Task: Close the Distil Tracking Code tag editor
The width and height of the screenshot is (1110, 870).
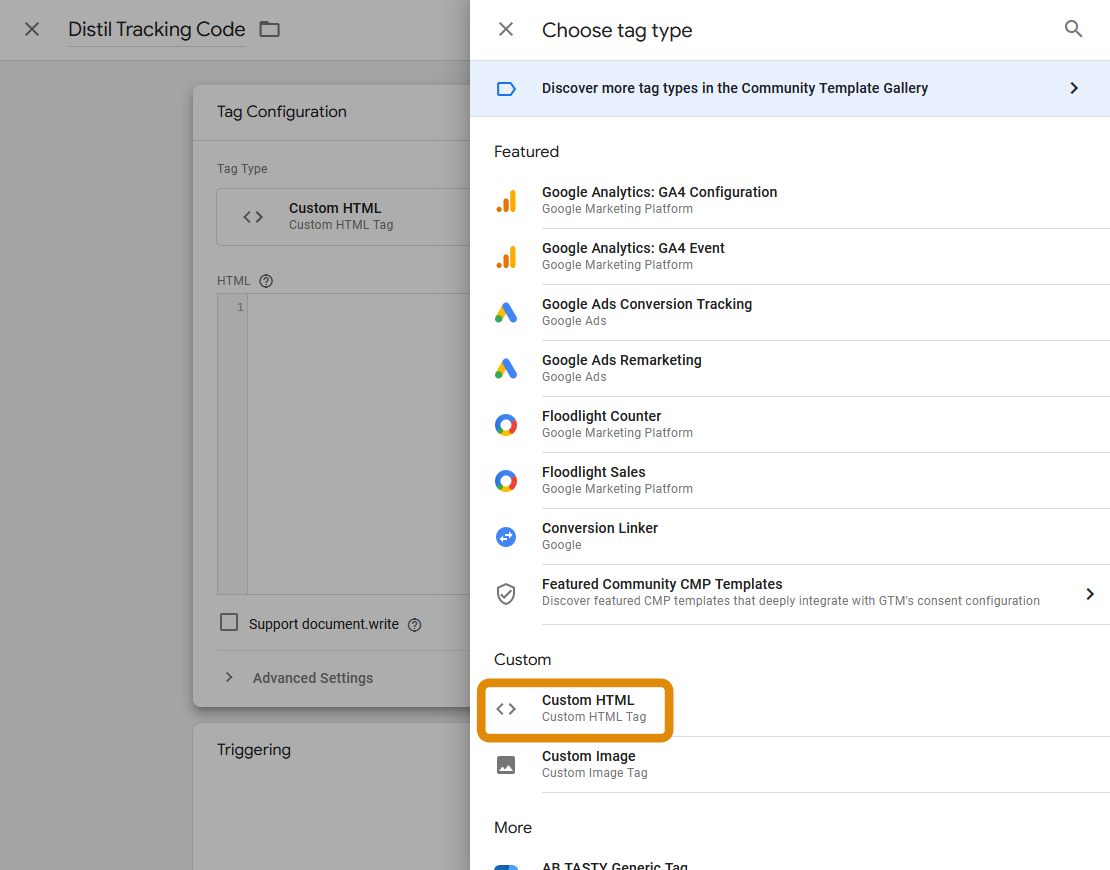Action: point(32,30)
